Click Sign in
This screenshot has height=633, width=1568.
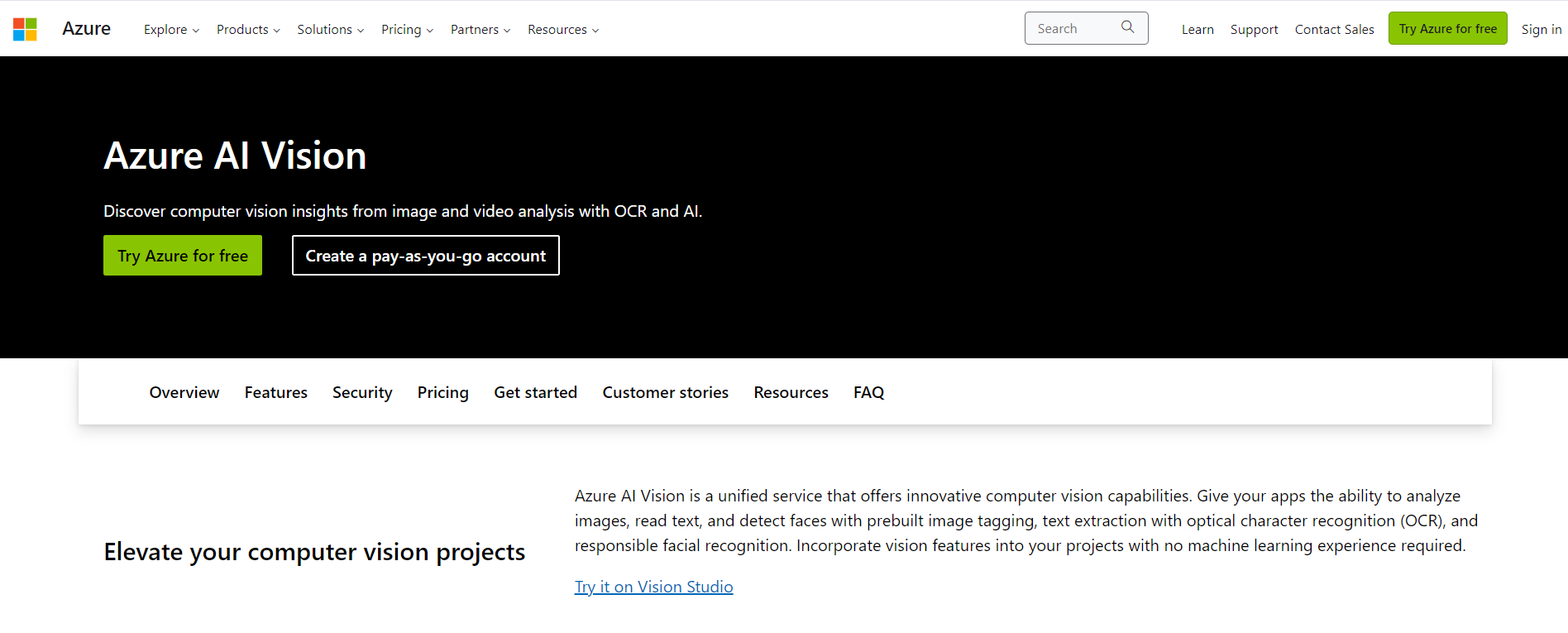1541,30
